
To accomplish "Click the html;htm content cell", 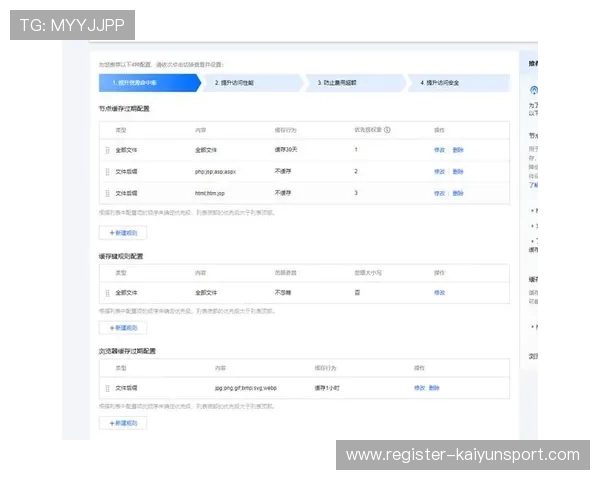I will [x=210, y=193].
